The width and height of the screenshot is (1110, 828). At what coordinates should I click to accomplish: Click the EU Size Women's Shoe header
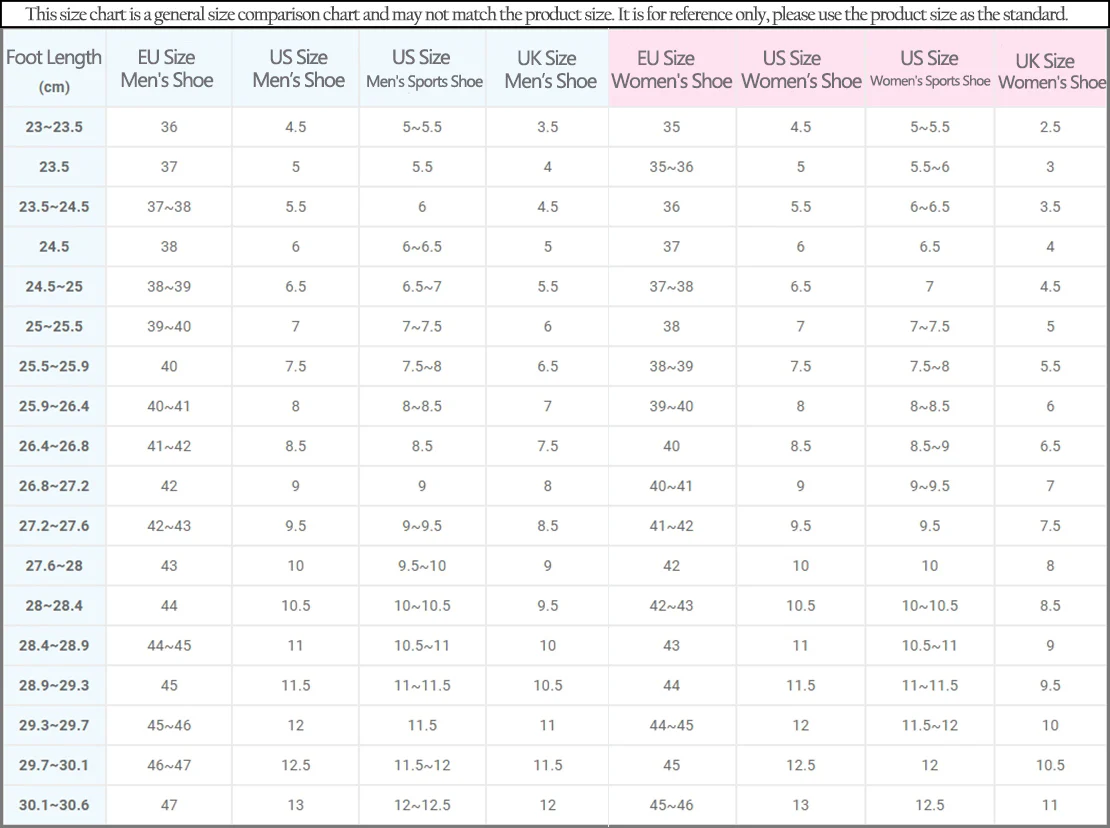click(x=672, y=69)
